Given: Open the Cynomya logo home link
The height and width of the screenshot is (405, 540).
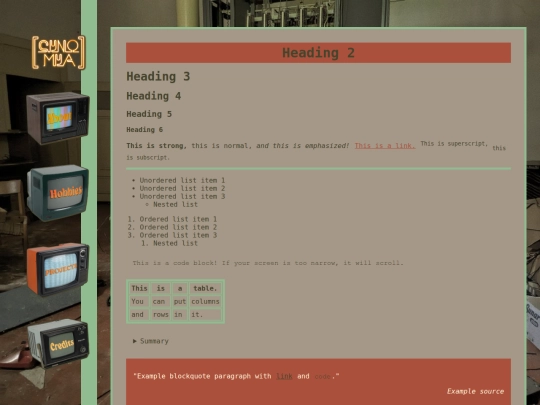Looking at the screenshot, I should pos(59,53).
